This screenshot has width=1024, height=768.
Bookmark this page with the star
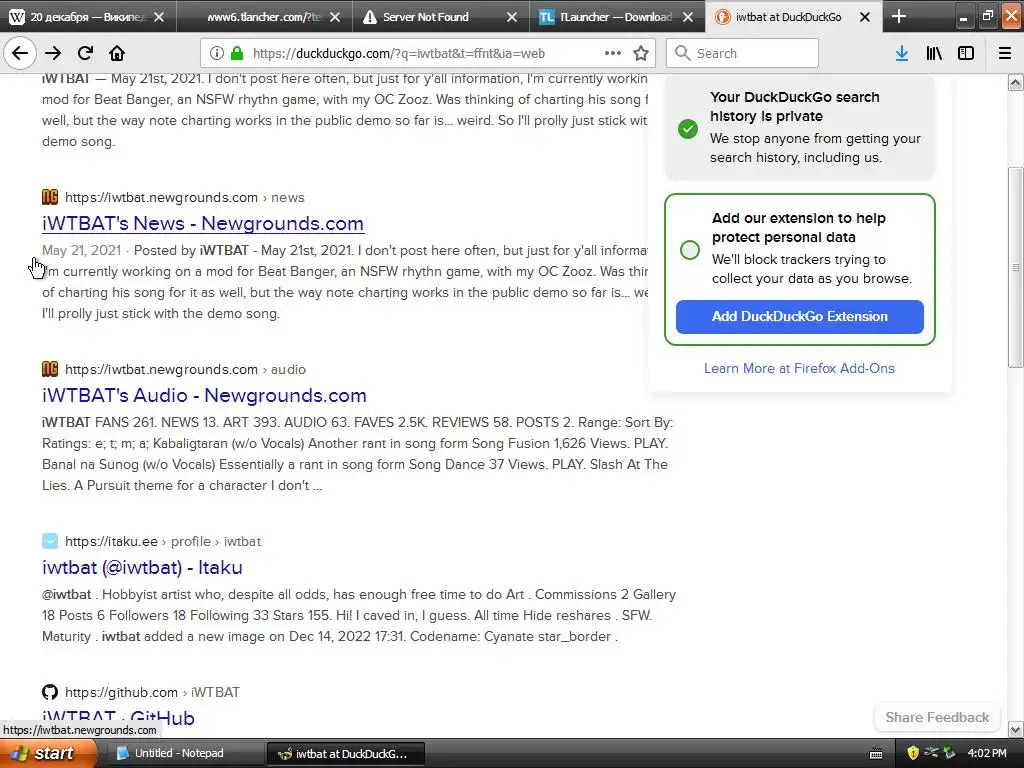(x=641, y=54)
